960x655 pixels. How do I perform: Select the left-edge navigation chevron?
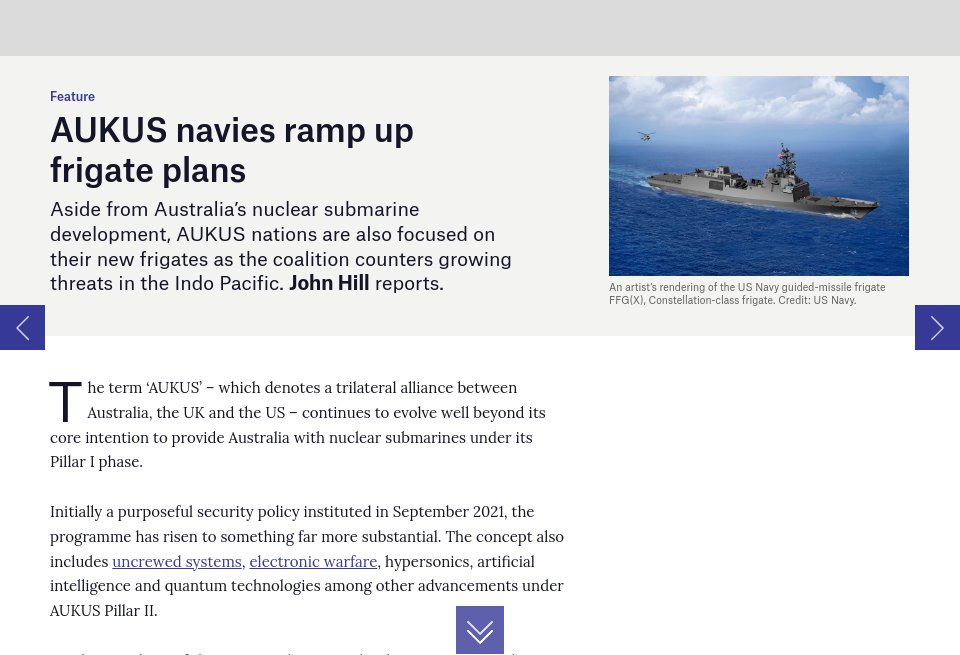tap(22, 327)
